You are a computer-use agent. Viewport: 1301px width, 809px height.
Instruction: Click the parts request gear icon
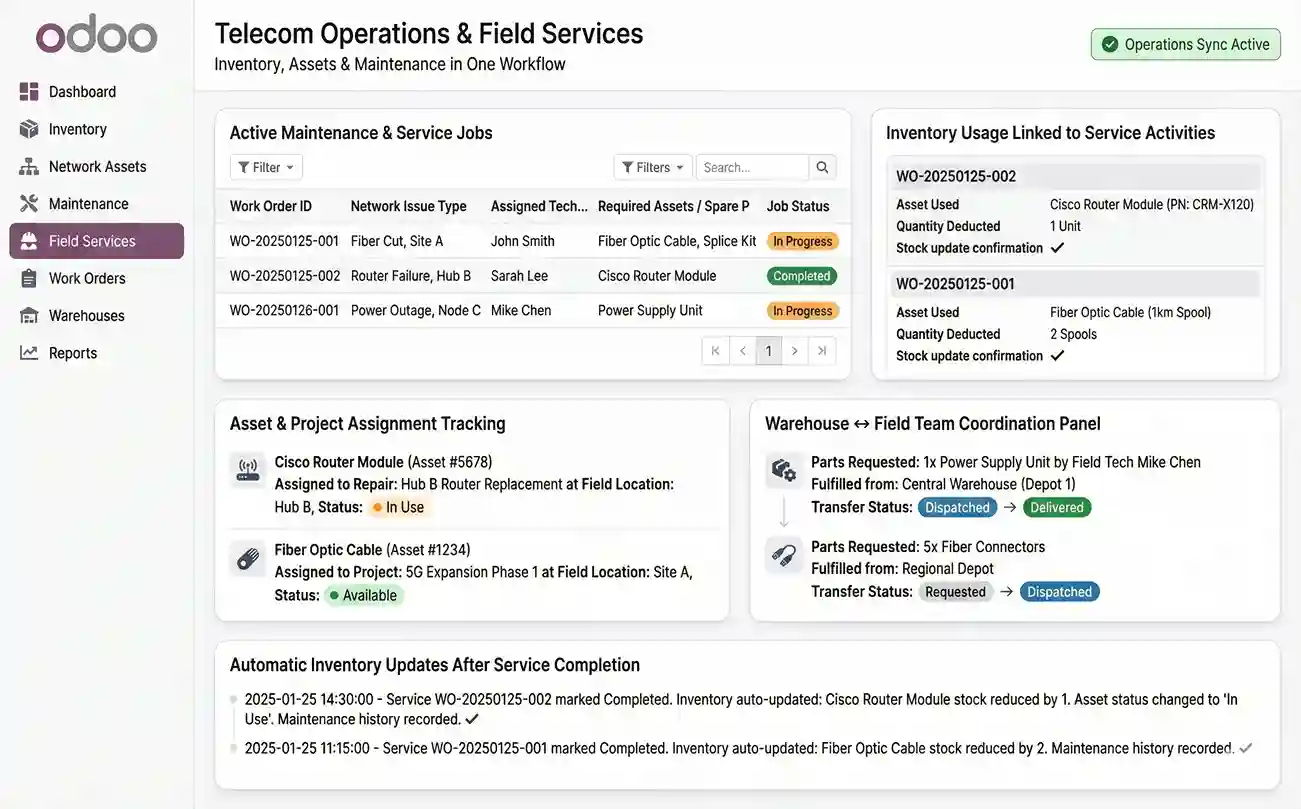pyautogui.click(x=783, y=468)
